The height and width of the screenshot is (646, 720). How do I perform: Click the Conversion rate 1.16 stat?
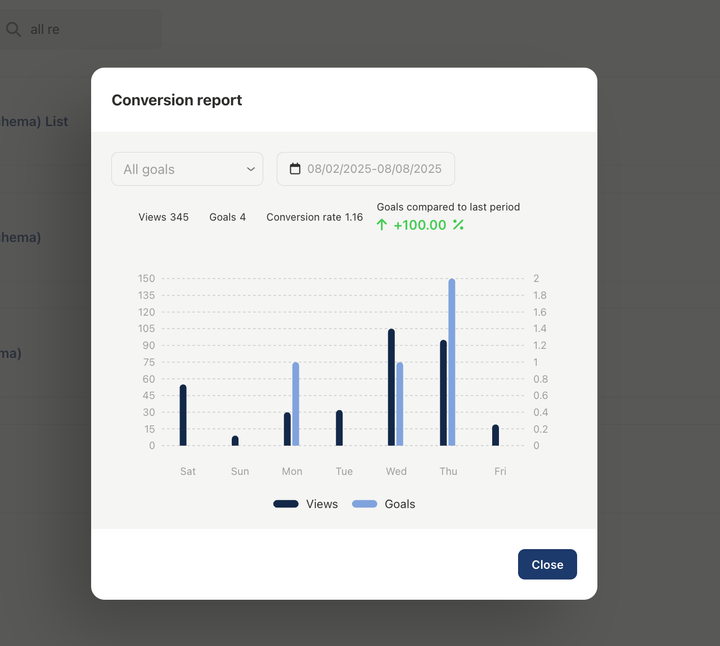(314, 217)
